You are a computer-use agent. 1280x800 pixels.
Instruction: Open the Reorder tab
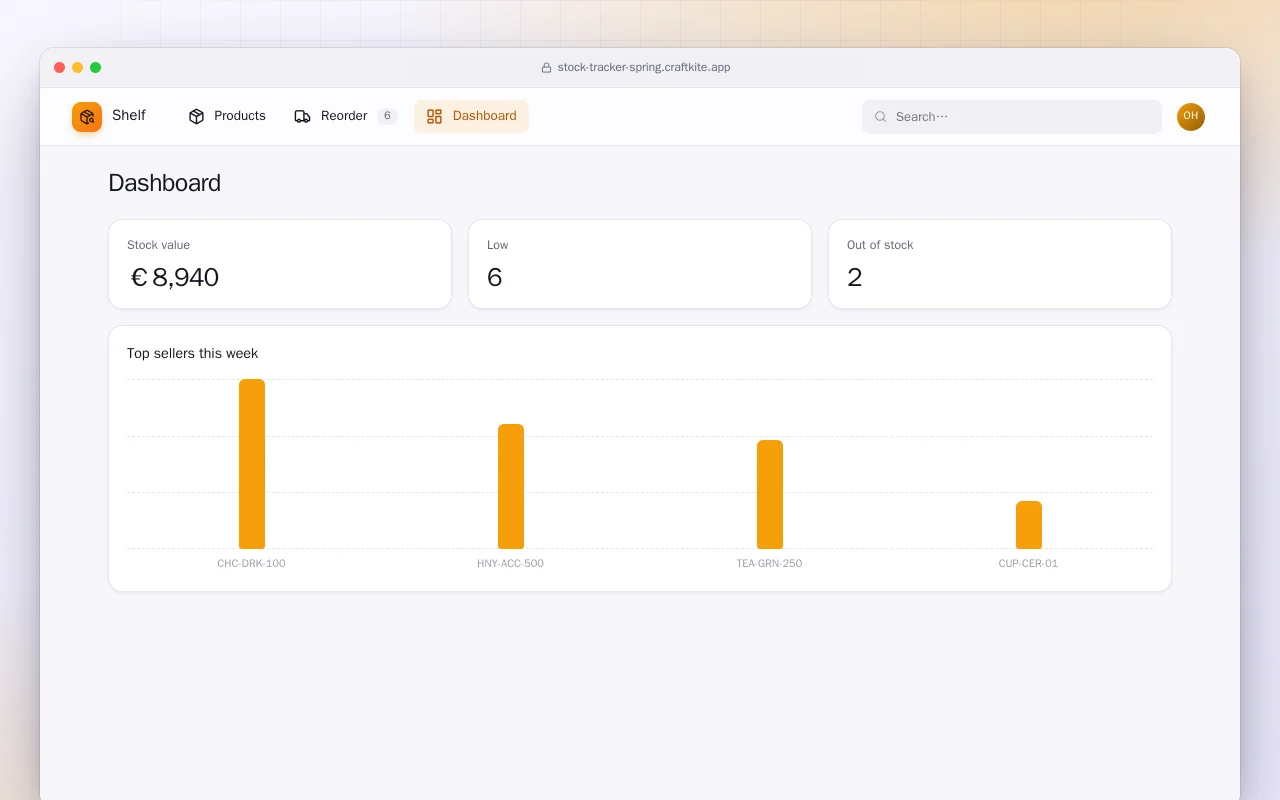(345, 116)
